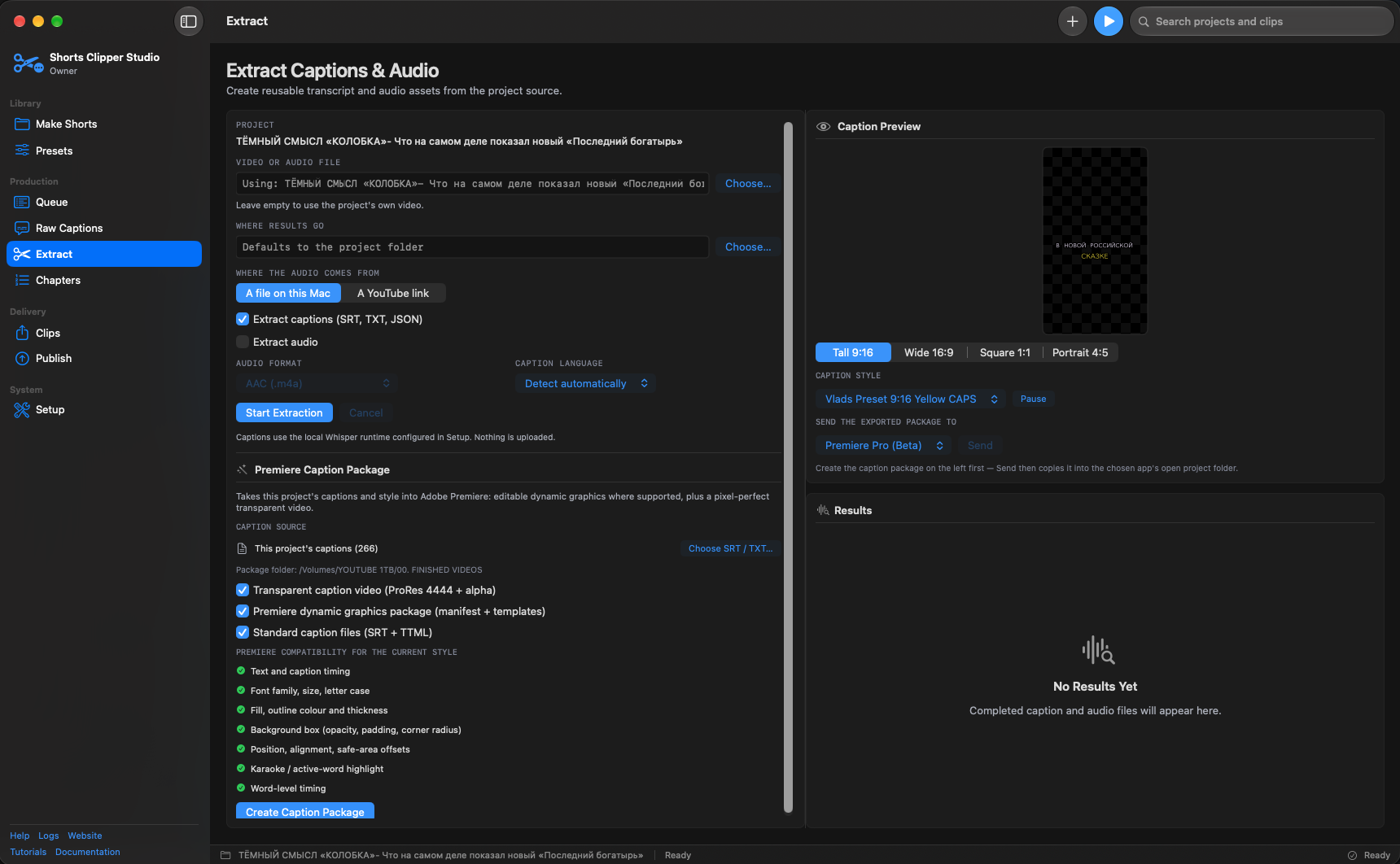Toggle Standard caption files (SRT + TTML) checkbox
The width and height of the screenshot is (1400, 864).
pos(243,633)
